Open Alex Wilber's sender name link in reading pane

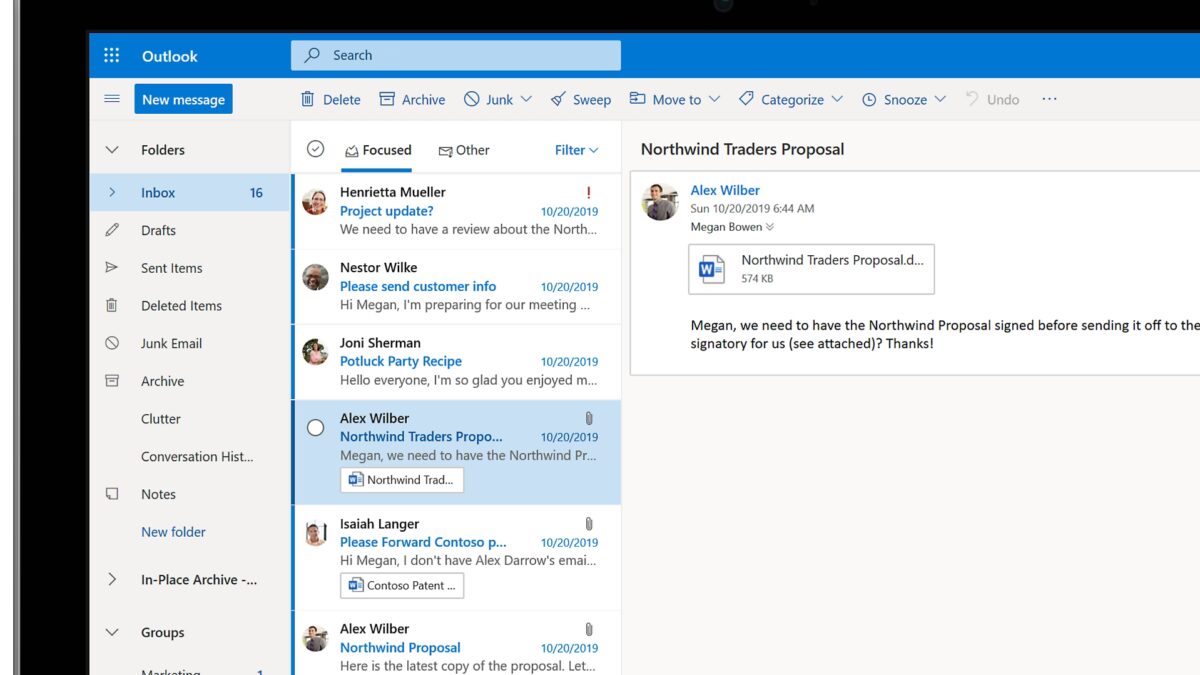point(725,190)
